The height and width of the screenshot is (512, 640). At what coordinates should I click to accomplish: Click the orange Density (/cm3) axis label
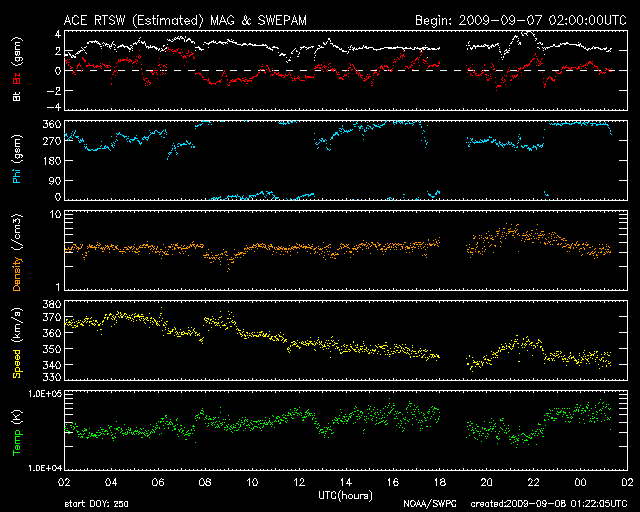(x=17, y=252)
